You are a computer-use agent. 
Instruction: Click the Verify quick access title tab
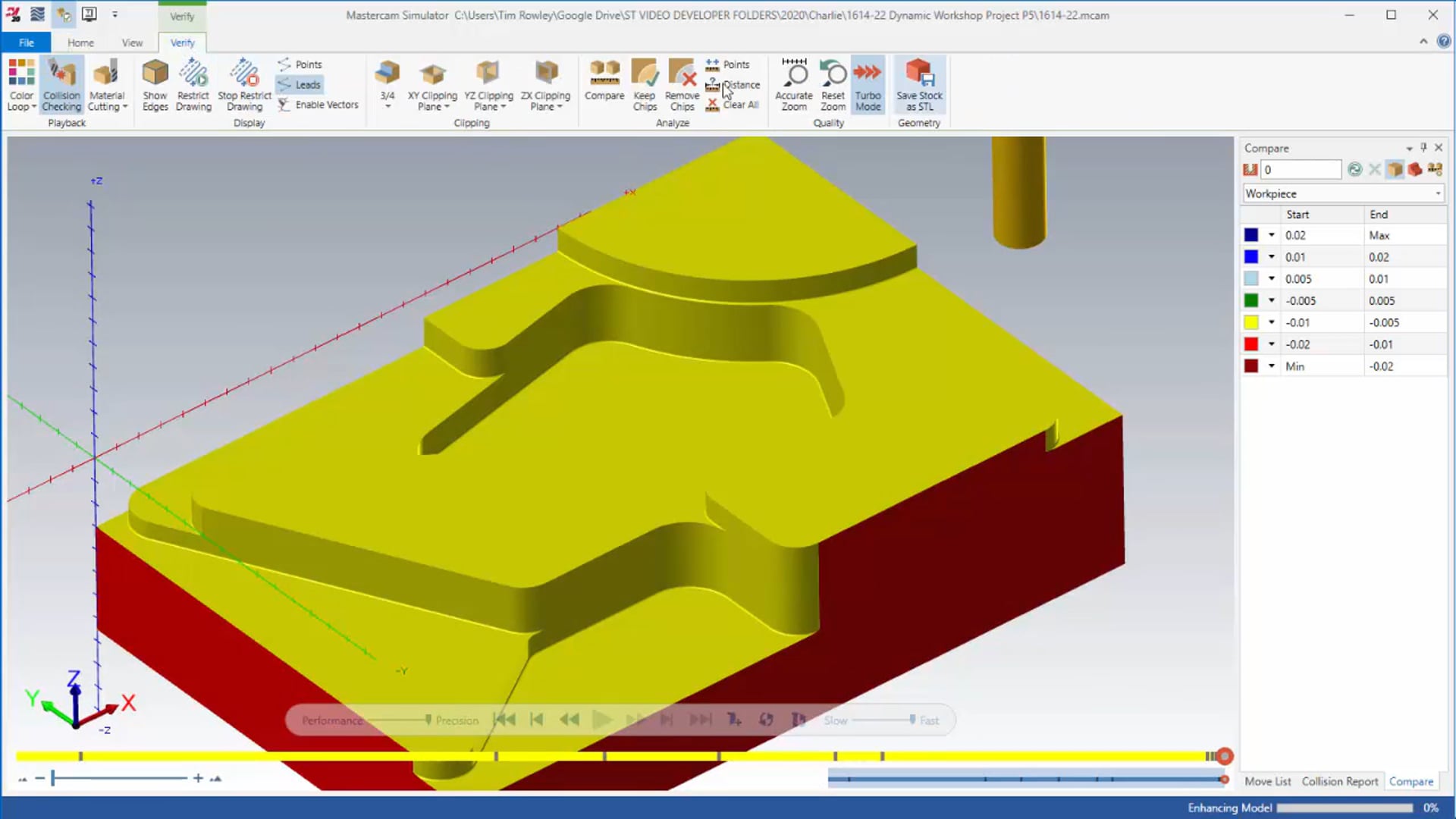182,16
